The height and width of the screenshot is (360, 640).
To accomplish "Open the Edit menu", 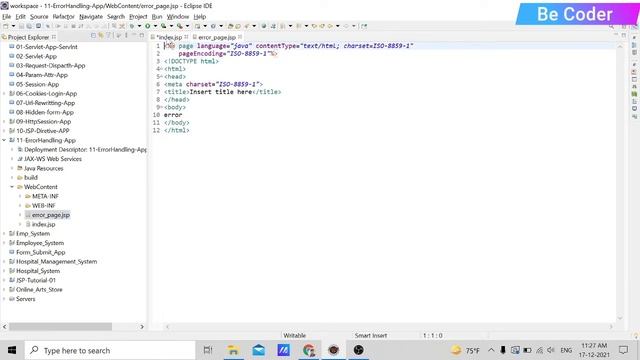I will (x=20, y=17).
